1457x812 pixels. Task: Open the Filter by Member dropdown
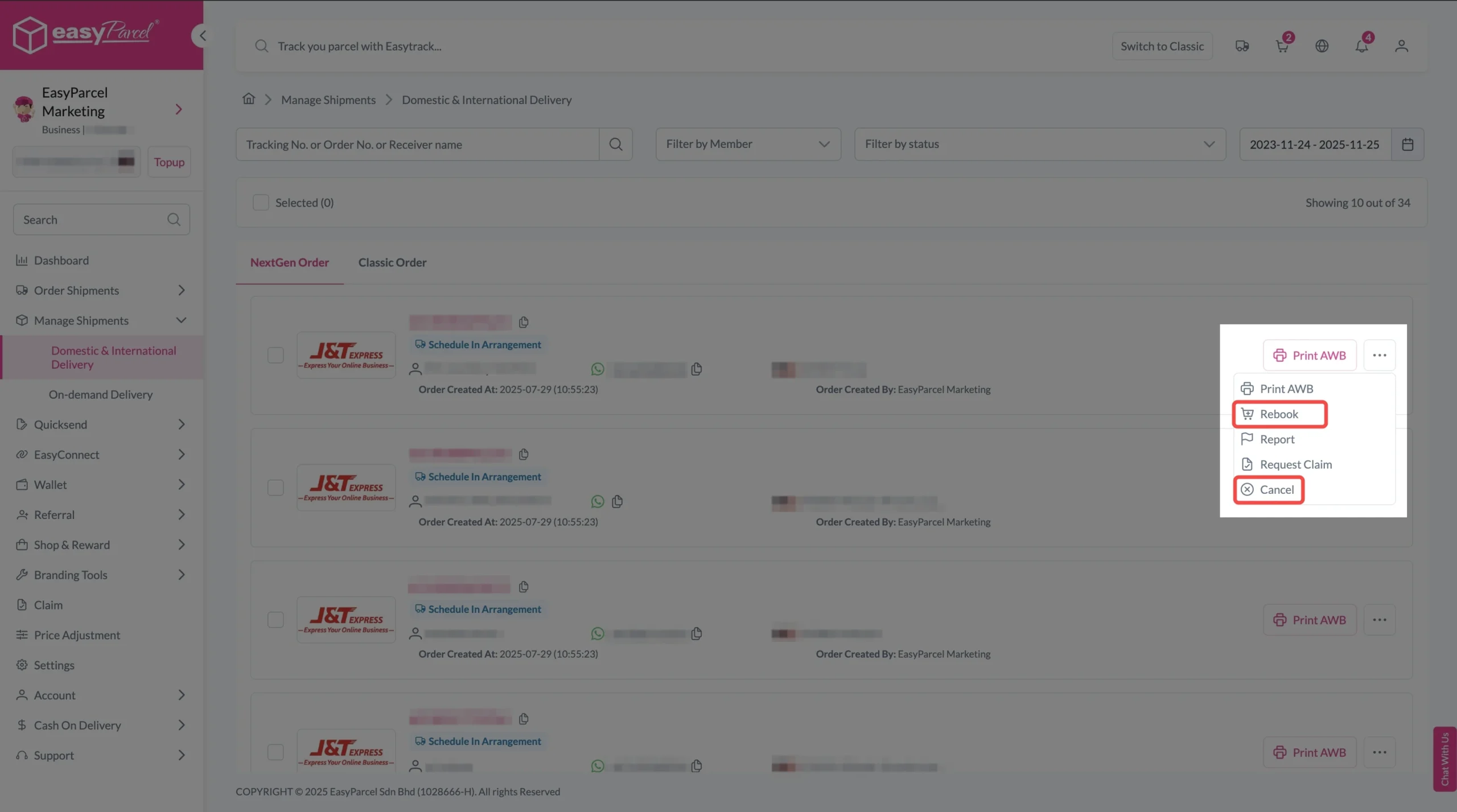[748, 145]
